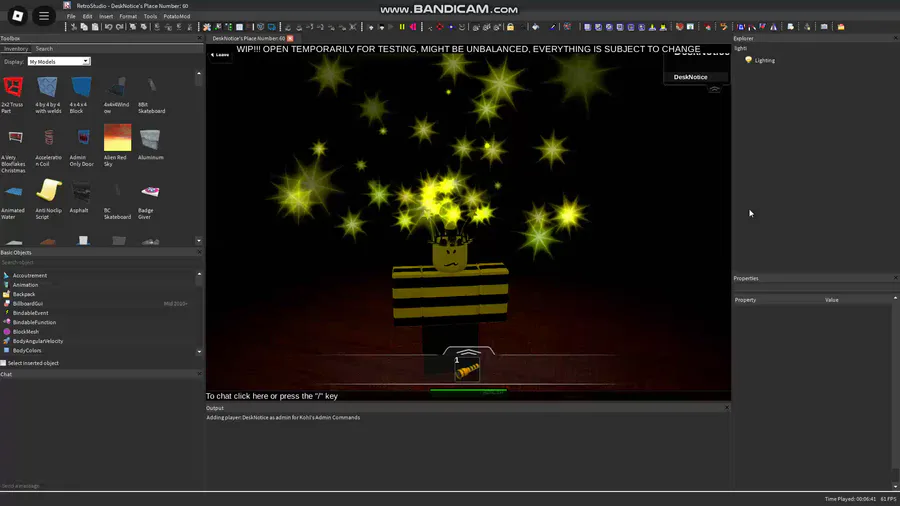Insert the Alien Red Sky model

(x=117, y=143)
